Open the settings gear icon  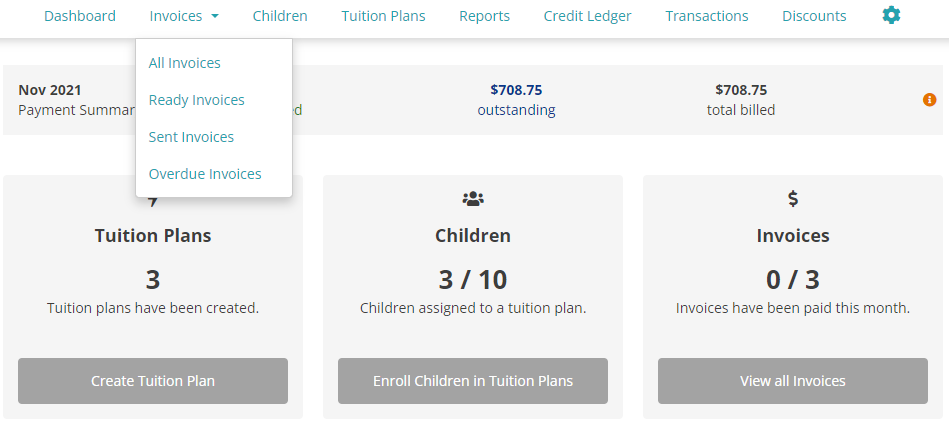pos(891,15)
